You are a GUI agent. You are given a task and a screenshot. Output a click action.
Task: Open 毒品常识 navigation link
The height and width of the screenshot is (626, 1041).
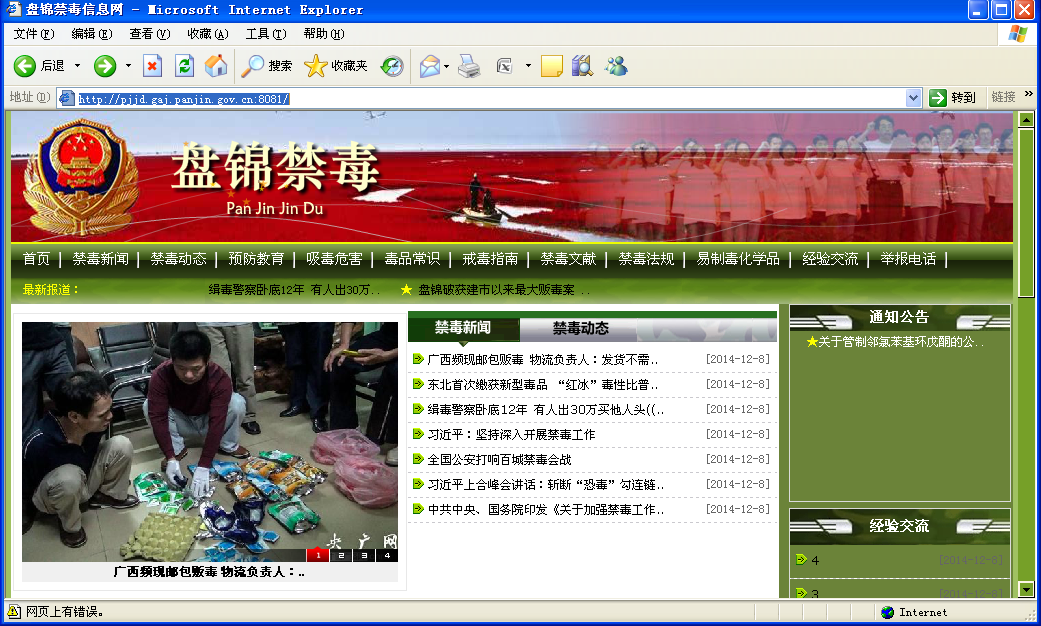tap(412, 259)
